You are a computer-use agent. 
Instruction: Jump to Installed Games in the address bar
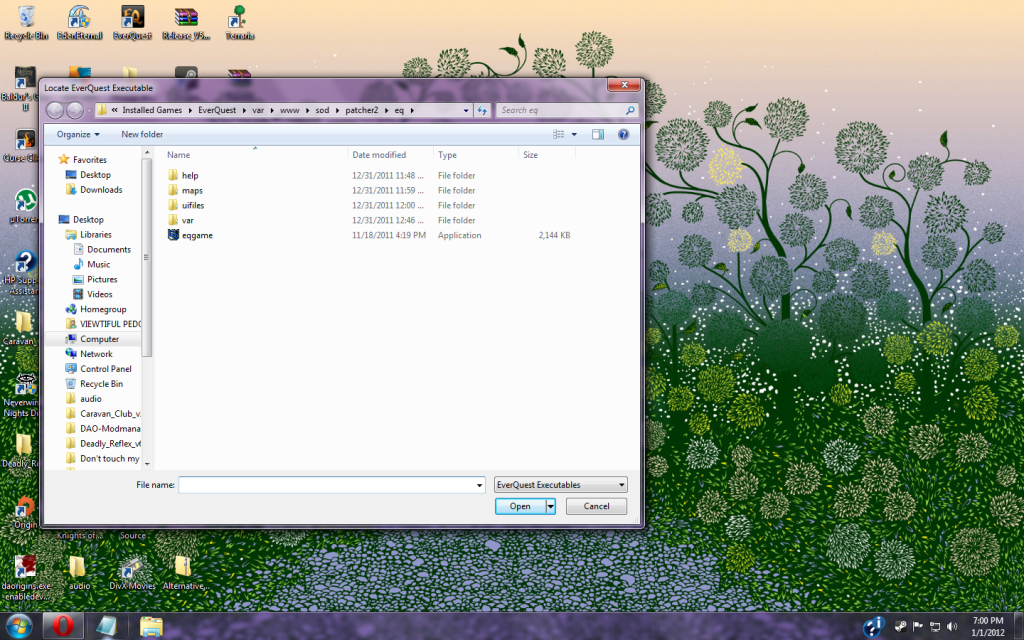[152, 110]
